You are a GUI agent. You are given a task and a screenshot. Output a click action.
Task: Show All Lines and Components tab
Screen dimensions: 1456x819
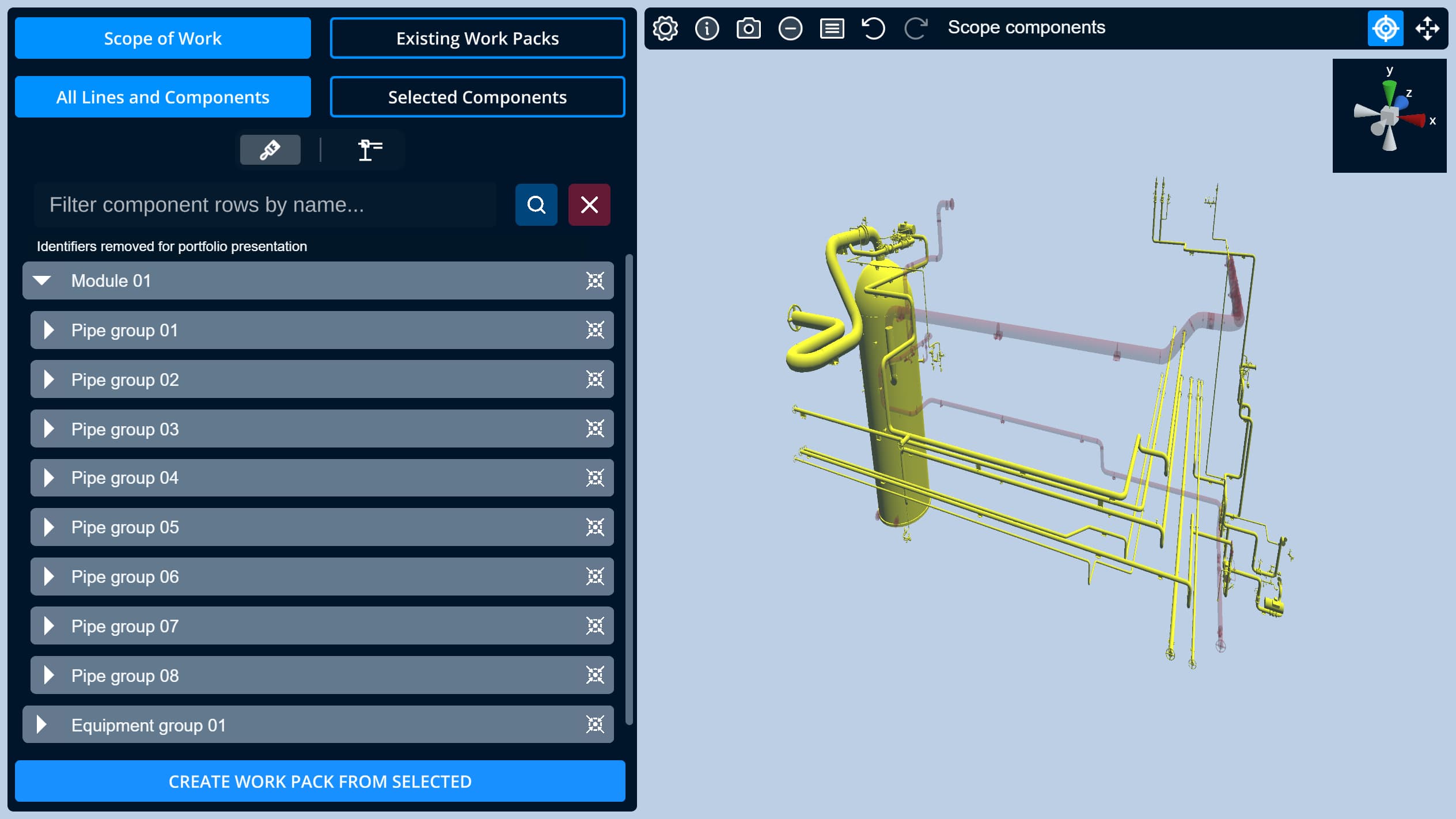click(x=163, y=97)
